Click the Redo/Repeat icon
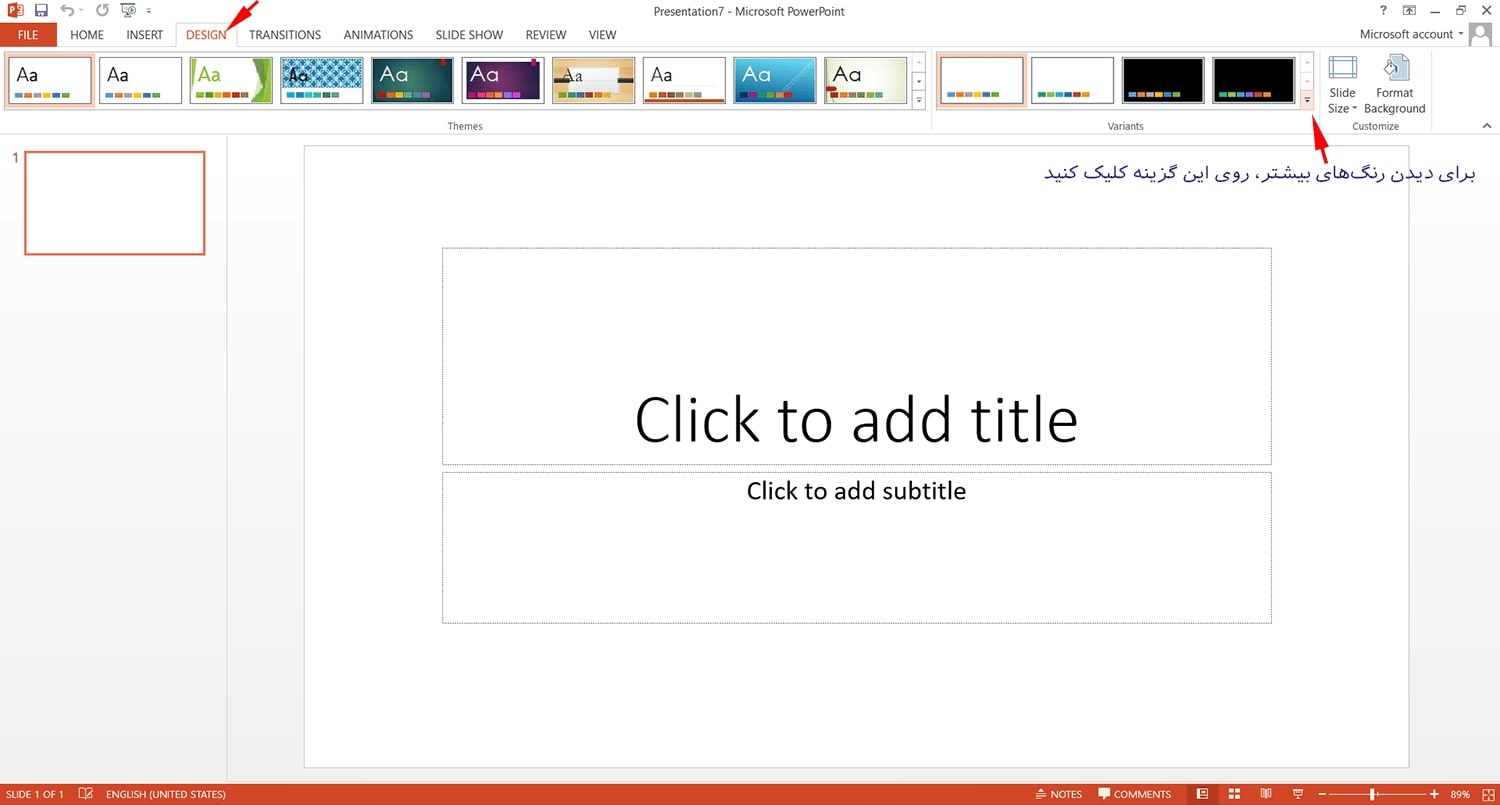Screen dimensions: 1500x805 point(102,10)
